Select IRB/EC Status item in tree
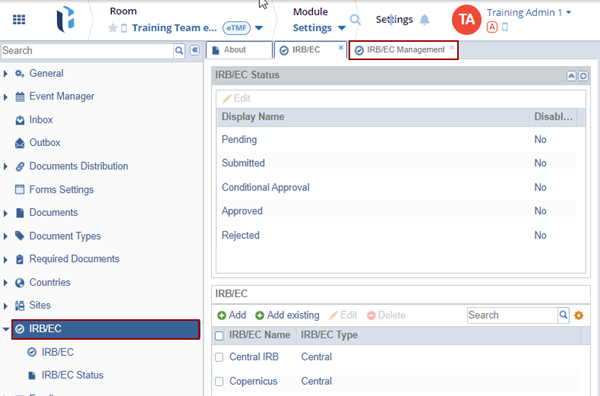 point(72,375)
